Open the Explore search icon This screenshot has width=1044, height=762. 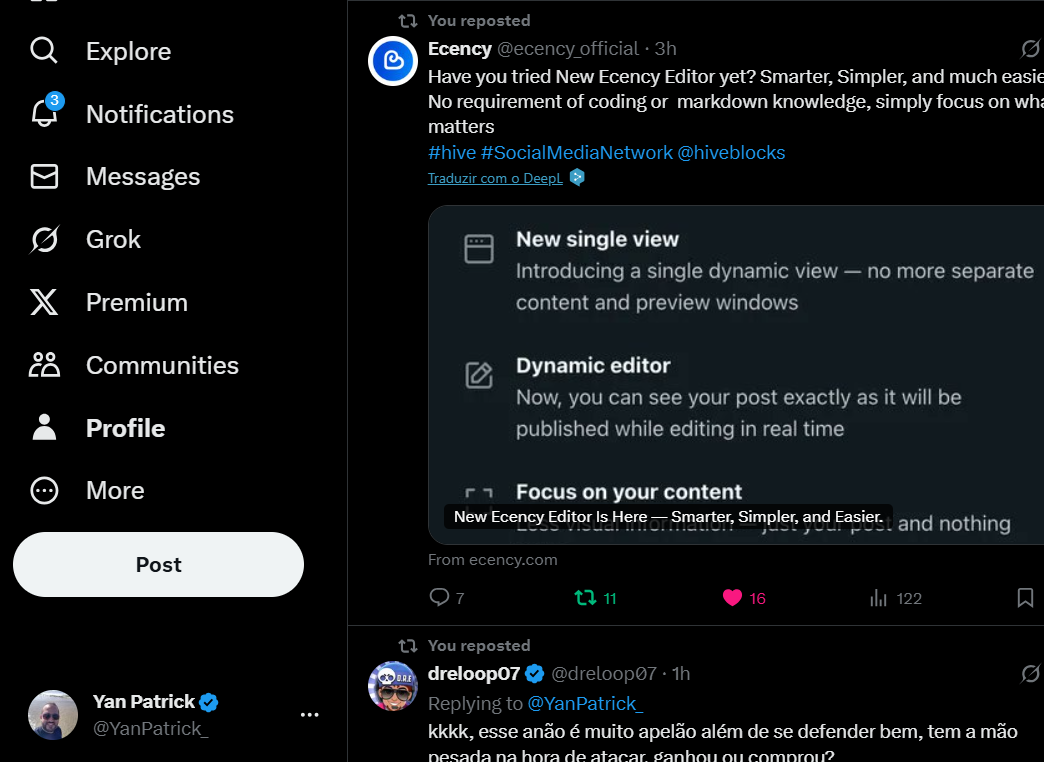[x=44, y=51]
